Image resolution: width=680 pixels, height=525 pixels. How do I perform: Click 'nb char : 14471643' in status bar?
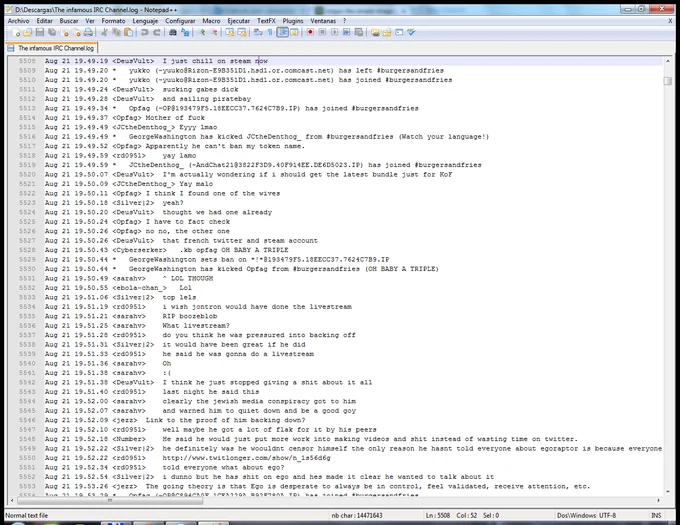click(357, 515)
